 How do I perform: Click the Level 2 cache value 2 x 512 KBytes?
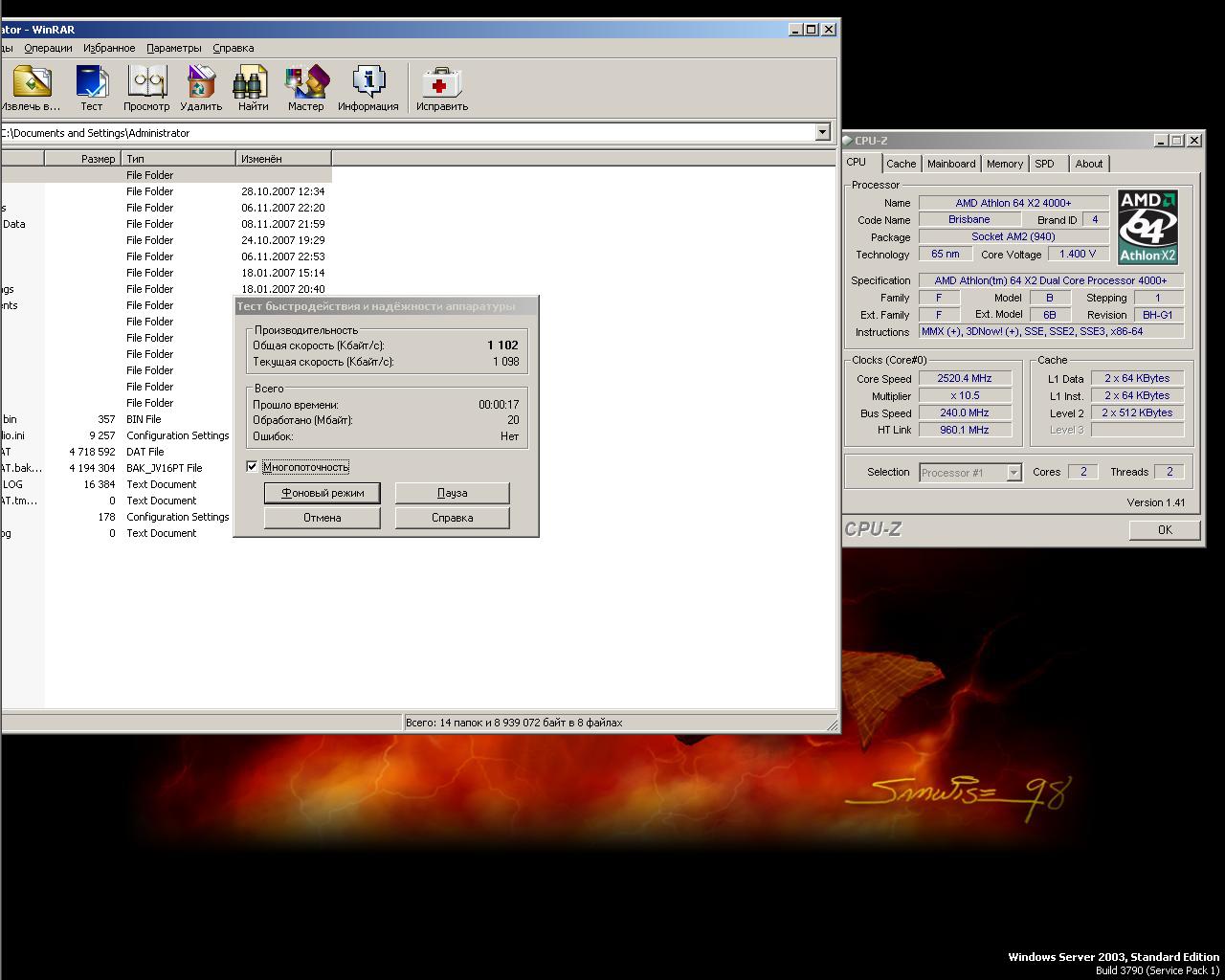(x=1137, y=412)
